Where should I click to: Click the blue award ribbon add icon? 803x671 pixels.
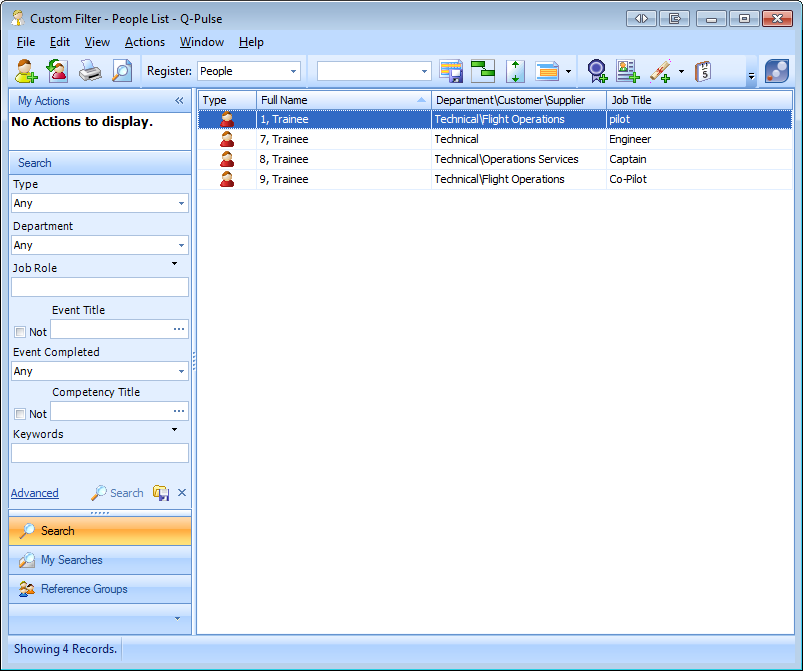(x=597, y=71)
